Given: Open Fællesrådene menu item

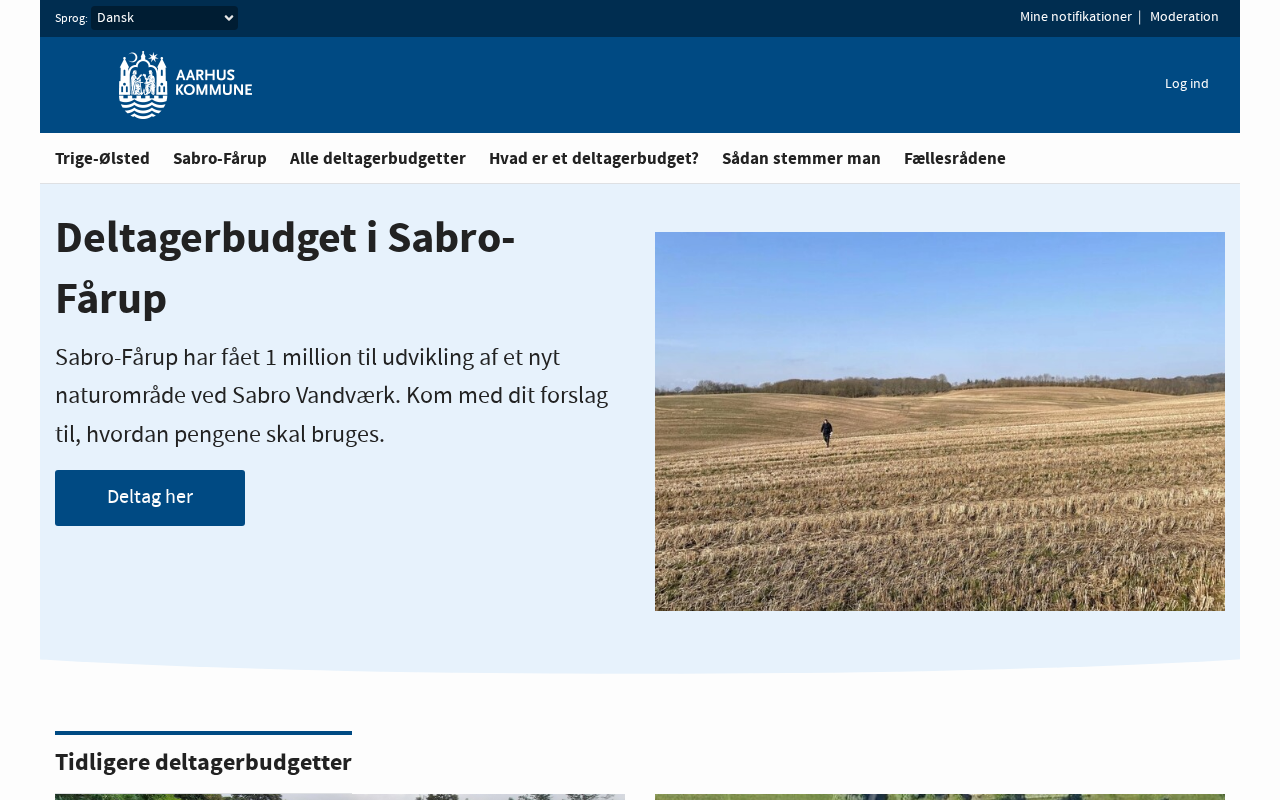Looking at the screenshot, I should tap(955, 158).
